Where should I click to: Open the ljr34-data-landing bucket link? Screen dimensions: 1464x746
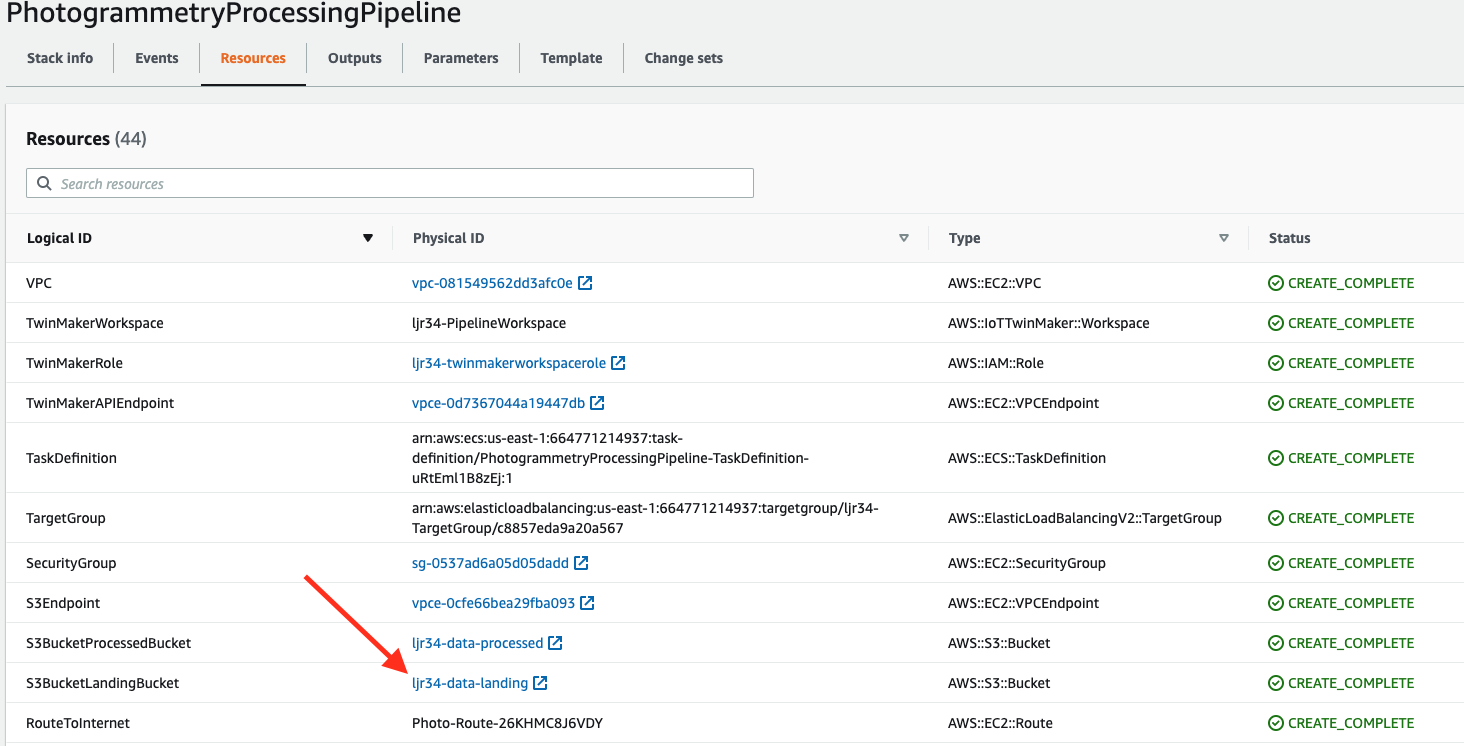tap(470, 683)
